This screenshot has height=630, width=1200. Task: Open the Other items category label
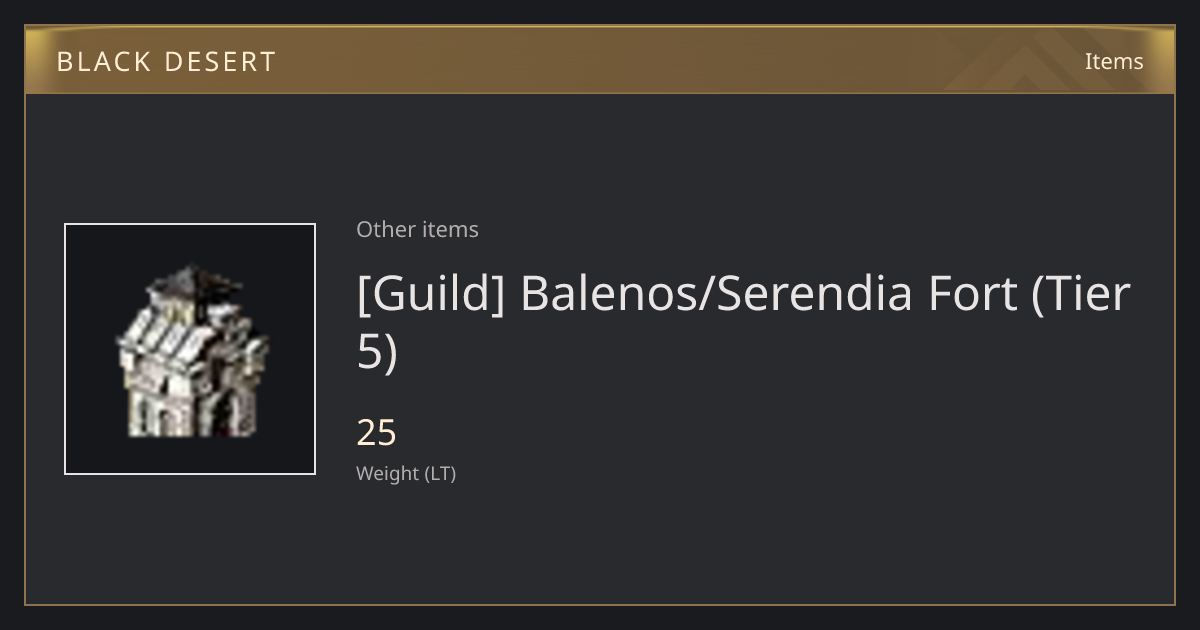pyautogui.click(x=417, y=229)
